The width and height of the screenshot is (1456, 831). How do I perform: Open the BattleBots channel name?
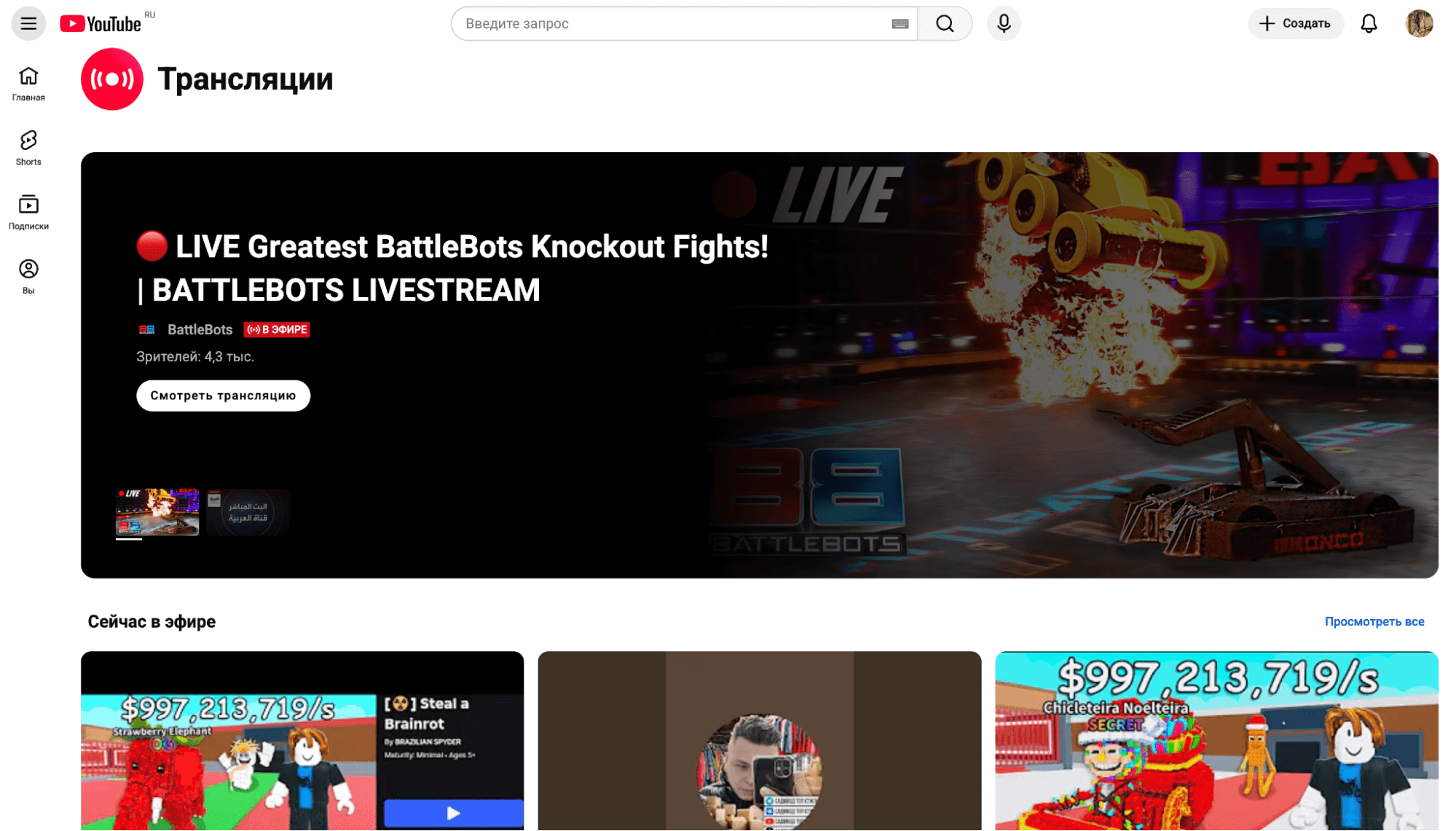[x=200, y=329]
